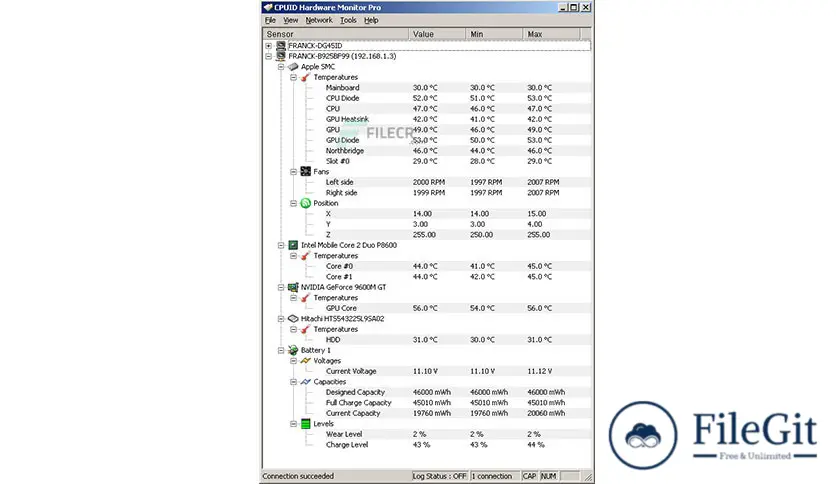Collapse the Fans group
836x484 pixels.
[x=293, y=172]
